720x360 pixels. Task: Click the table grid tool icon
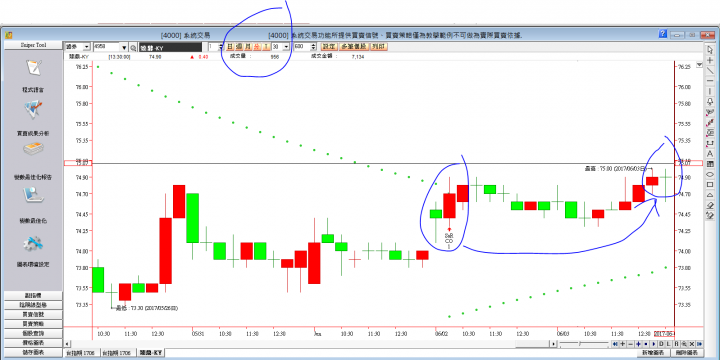click(x=710, y=164)
